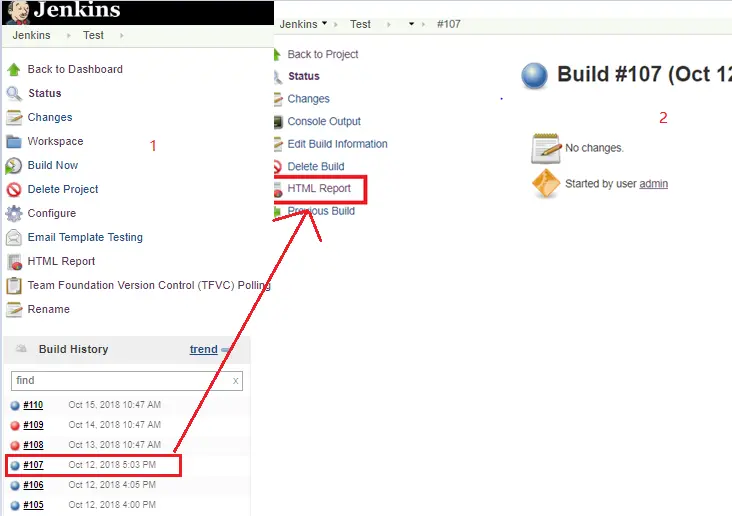Open build #106 link
The height and width of the screenshot is (516, 732).
pos(33,485)
